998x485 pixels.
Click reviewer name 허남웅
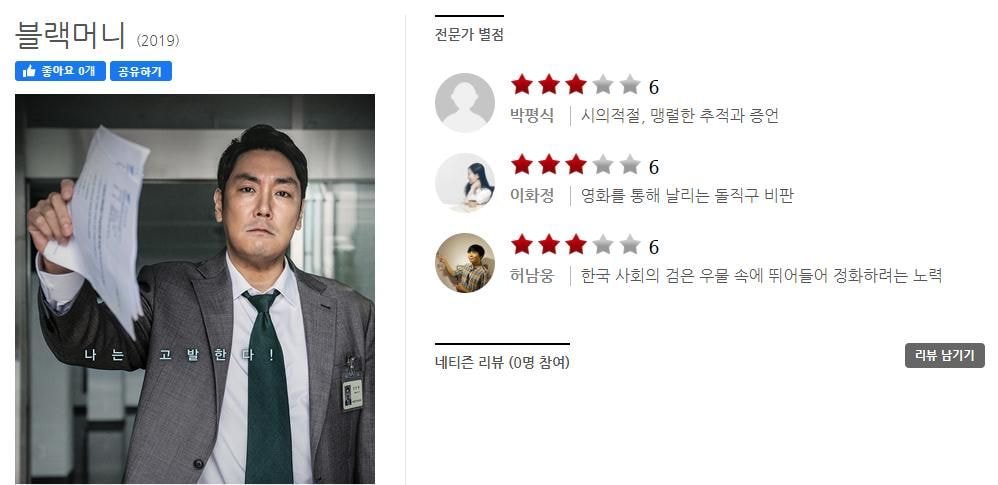(x=532, y=276)
